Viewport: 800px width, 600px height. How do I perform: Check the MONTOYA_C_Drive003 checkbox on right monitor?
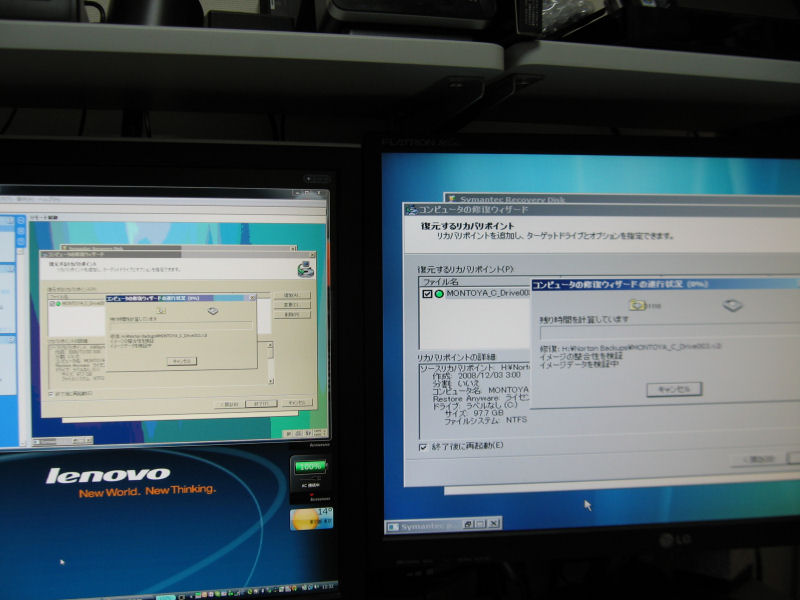[427, 294]
